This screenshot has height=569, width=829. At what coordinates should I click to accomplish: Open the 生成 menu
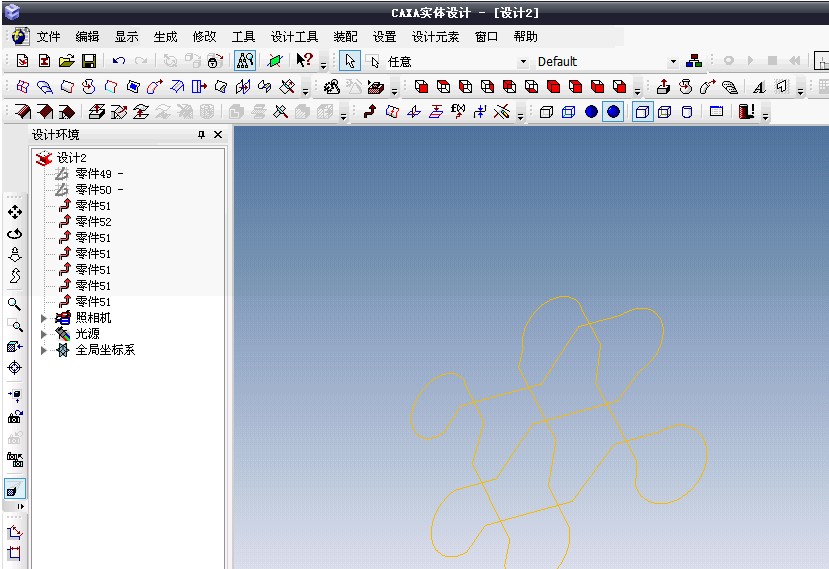point(165,37)
